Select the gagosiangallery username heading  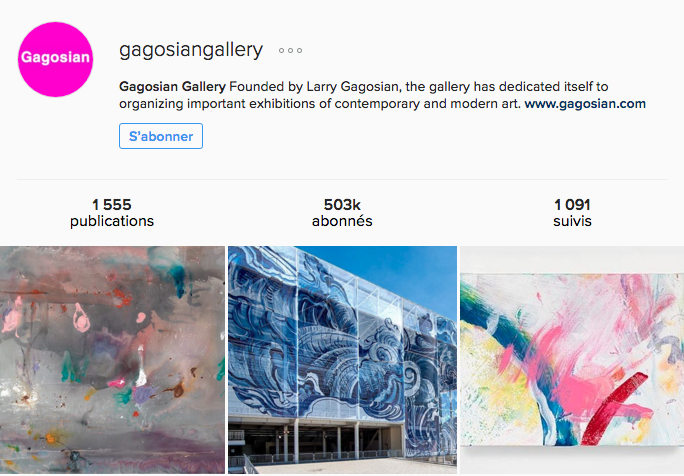(191, 50)
